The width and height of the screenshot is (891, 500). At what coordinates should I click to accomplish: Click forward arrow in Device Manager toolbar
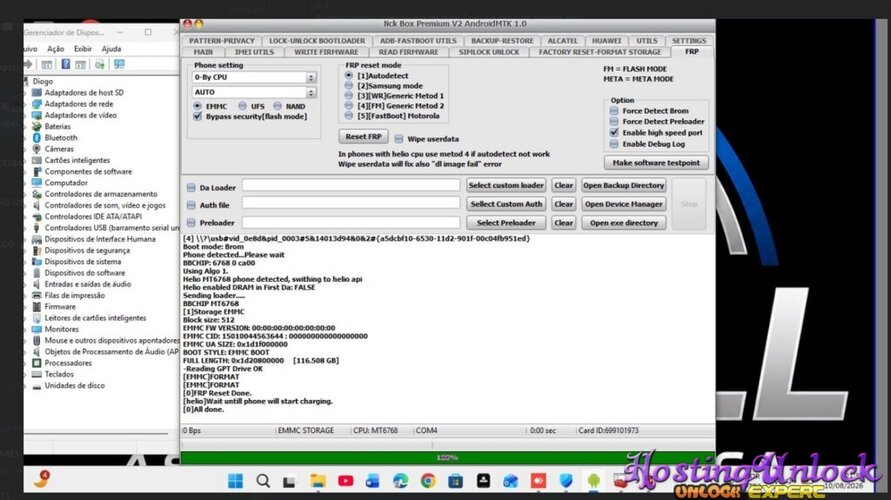(28, 64)
